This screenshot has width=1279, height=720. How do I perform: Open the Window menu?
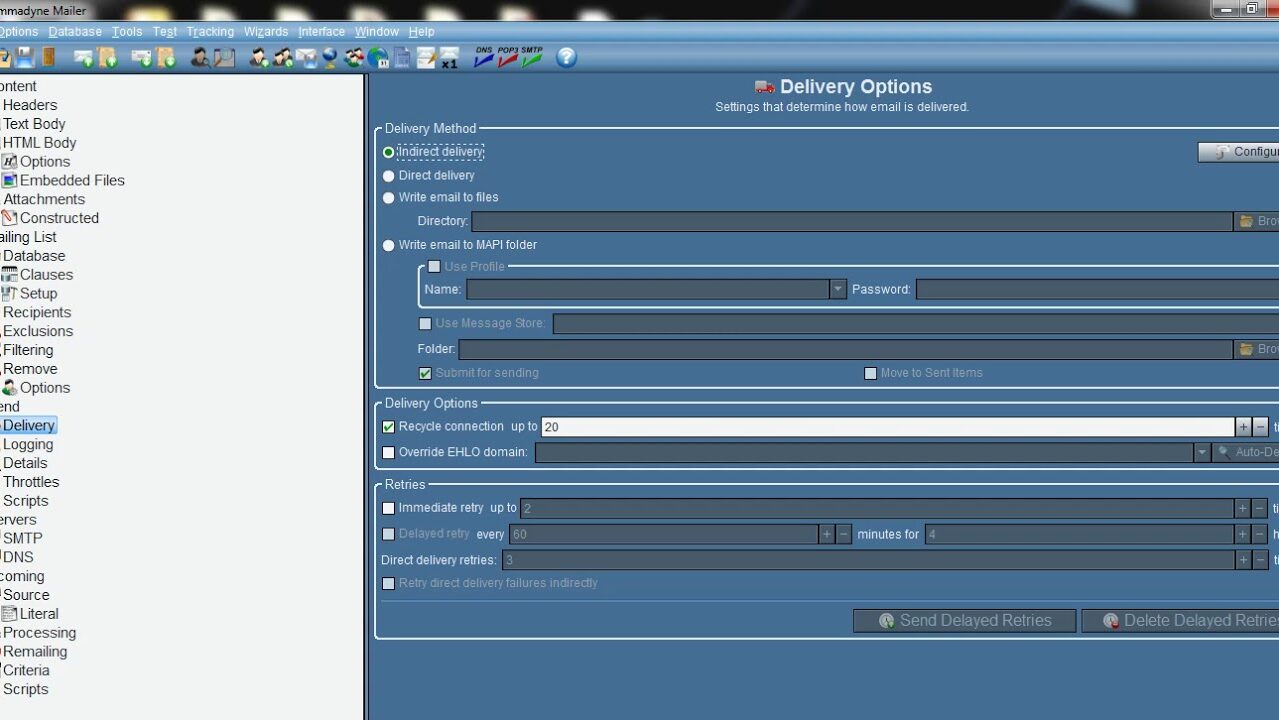point(377,32)
